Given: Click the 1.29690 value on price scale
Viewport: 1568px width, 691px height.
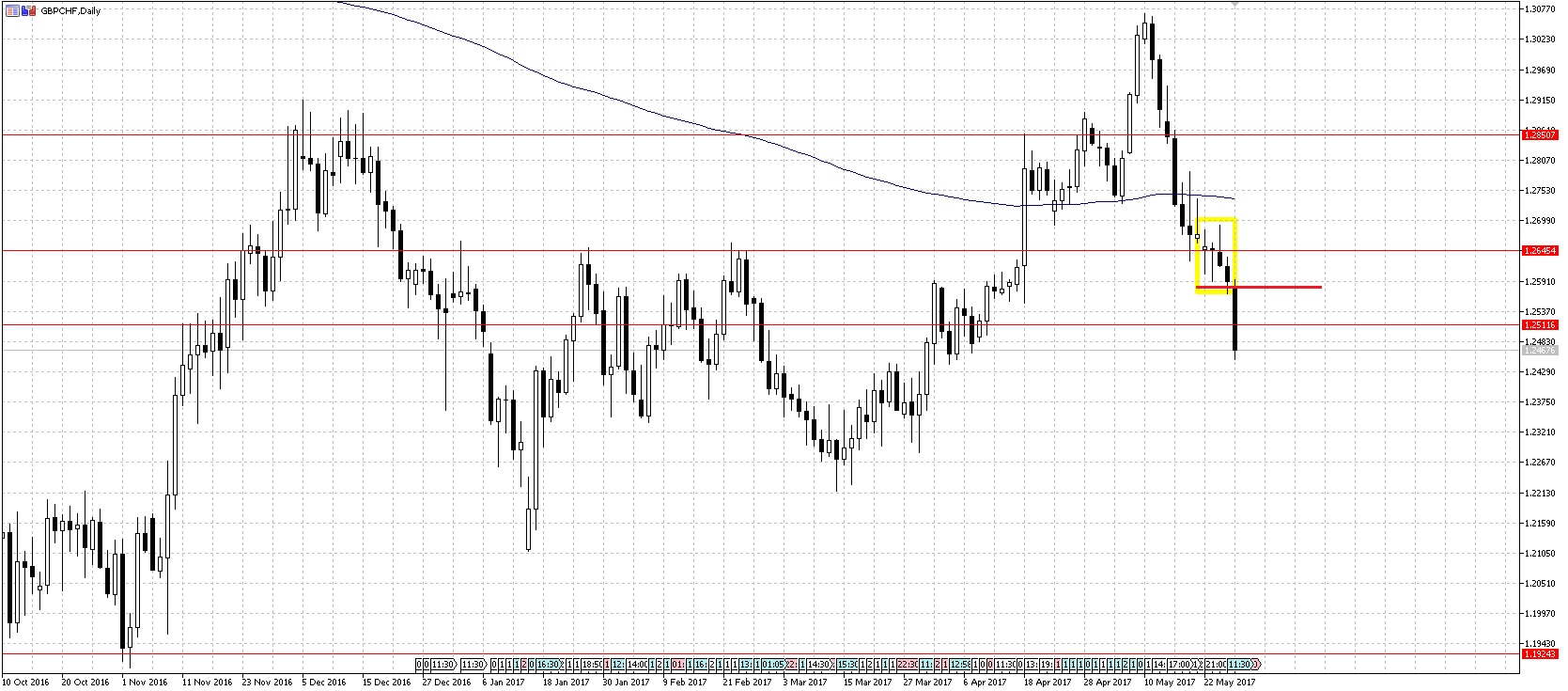Looking at the screenshot, I should (x=1541, y=69).
